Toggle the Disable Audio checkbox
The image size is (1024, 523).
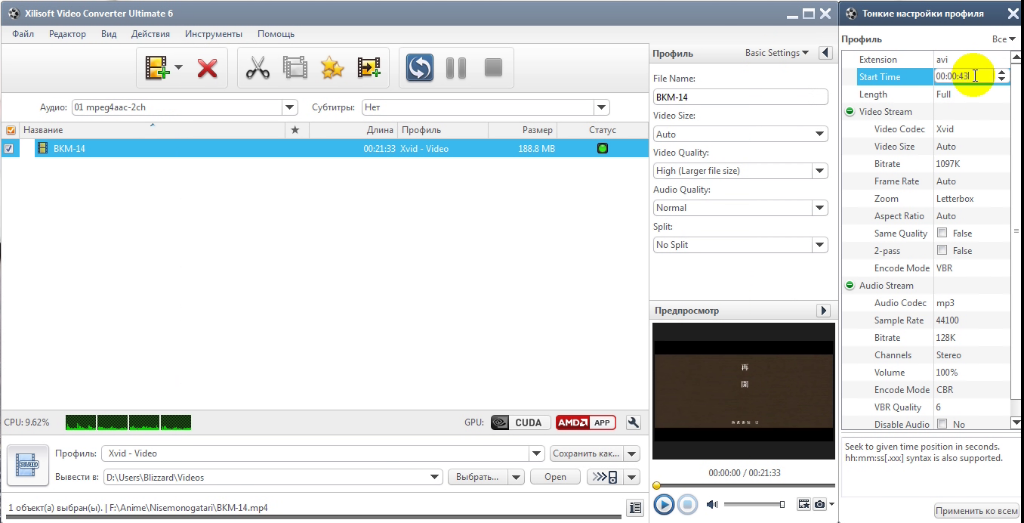[x=942, y=424]
